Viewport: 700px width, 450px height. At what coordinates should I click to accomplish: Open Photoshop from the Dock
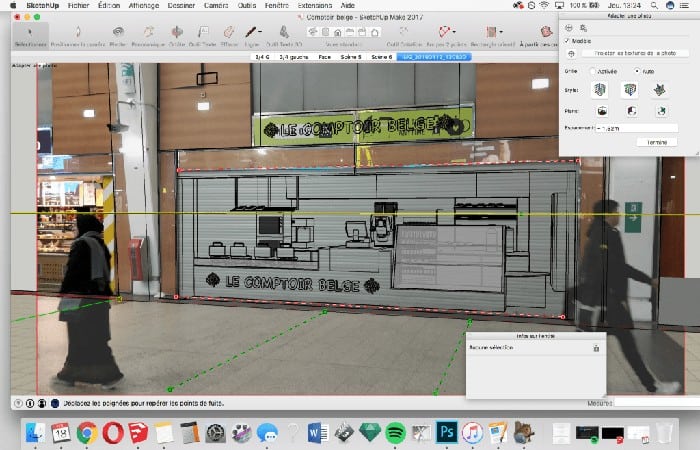click(x=447, y=432)
